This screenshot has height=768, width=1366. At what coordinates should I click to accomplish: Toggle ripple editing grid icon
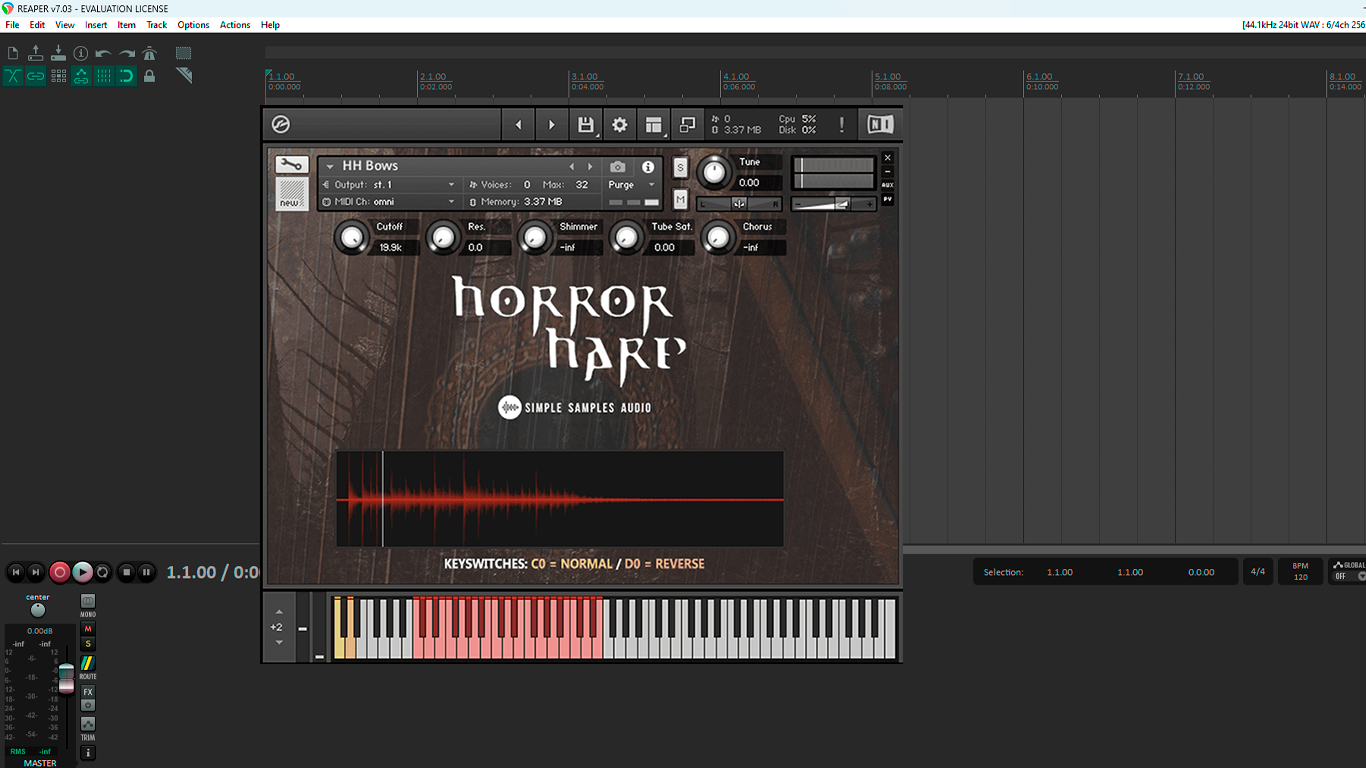pos(58,76)
